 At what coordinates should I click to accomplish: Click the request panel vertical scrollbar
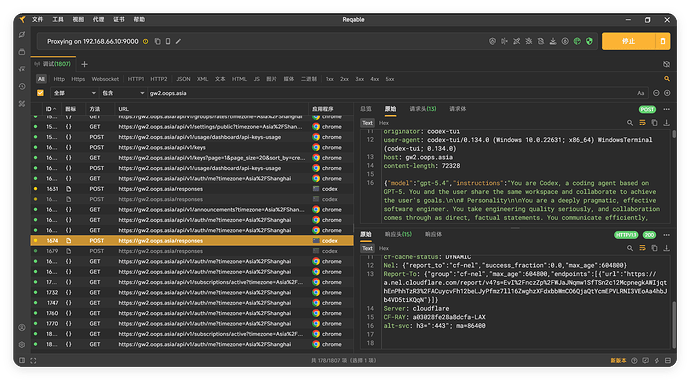(x=674, y=134)
